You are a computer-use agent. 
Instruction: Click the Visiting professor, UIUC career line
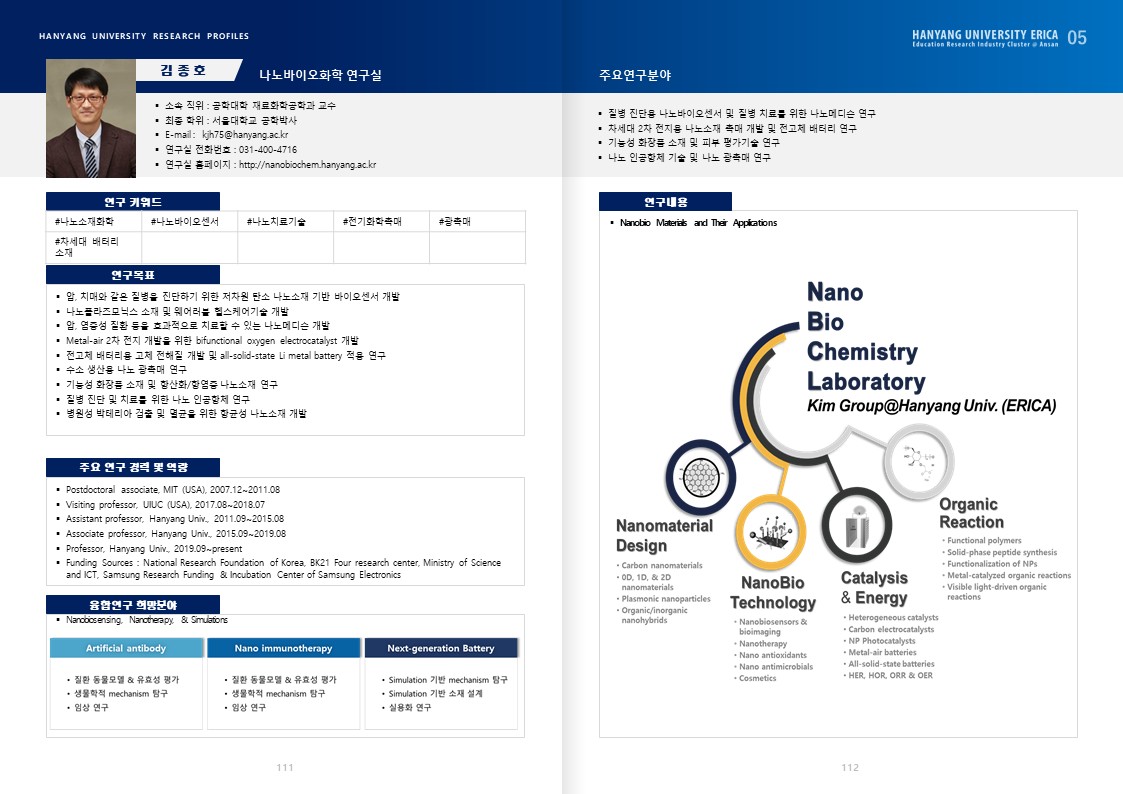(165, 505)
